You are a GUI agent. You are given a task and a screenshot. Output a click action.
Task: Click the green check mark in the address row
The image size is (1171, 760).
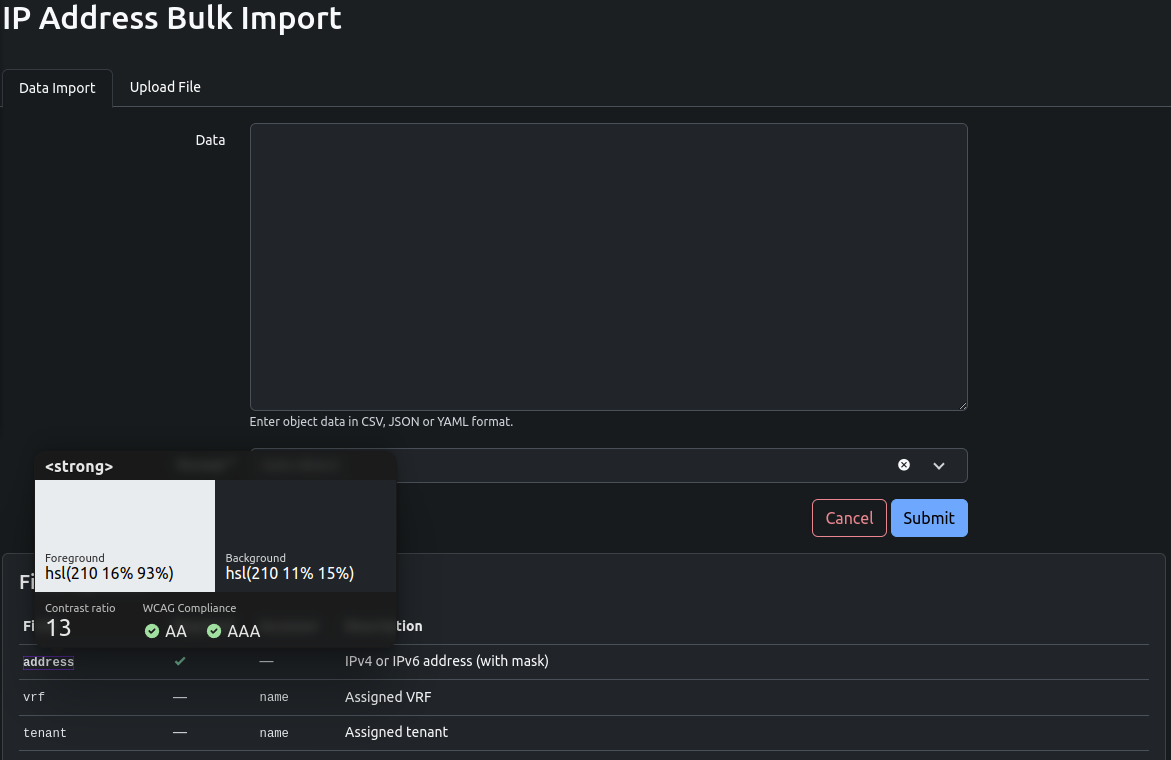[x=181, y=661]
